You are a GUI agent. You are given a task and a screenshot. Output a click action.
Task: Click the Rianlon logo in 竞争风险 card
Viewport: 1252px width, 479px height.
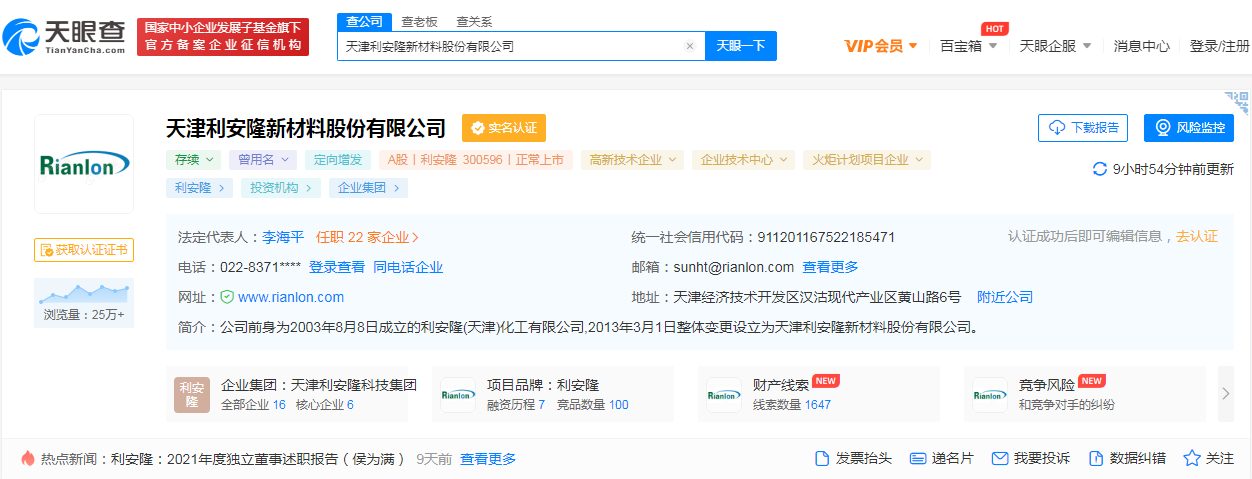[x=990, y=395]
